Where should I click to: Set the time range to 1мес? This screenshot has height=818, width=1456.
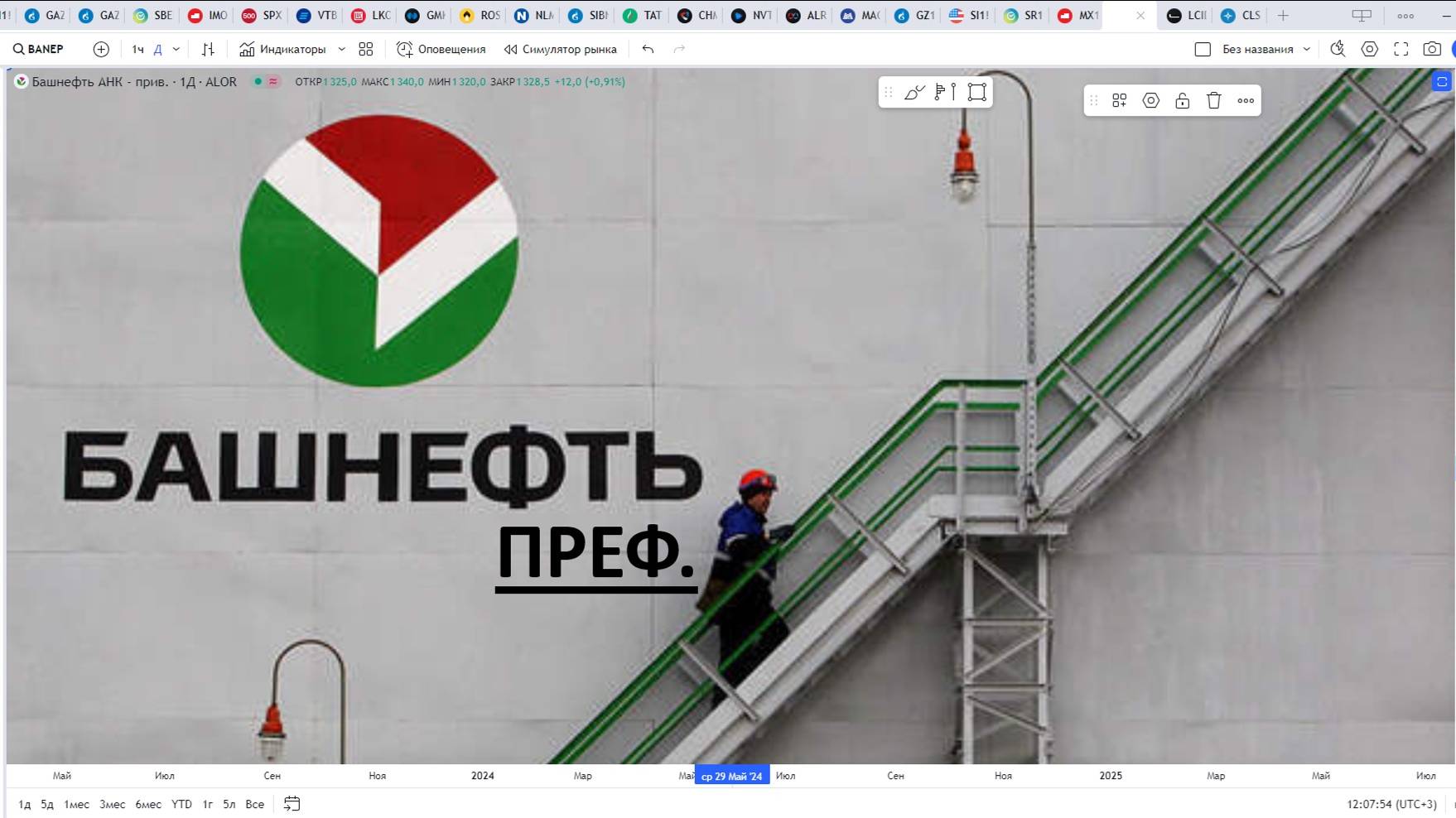[76, 804]
